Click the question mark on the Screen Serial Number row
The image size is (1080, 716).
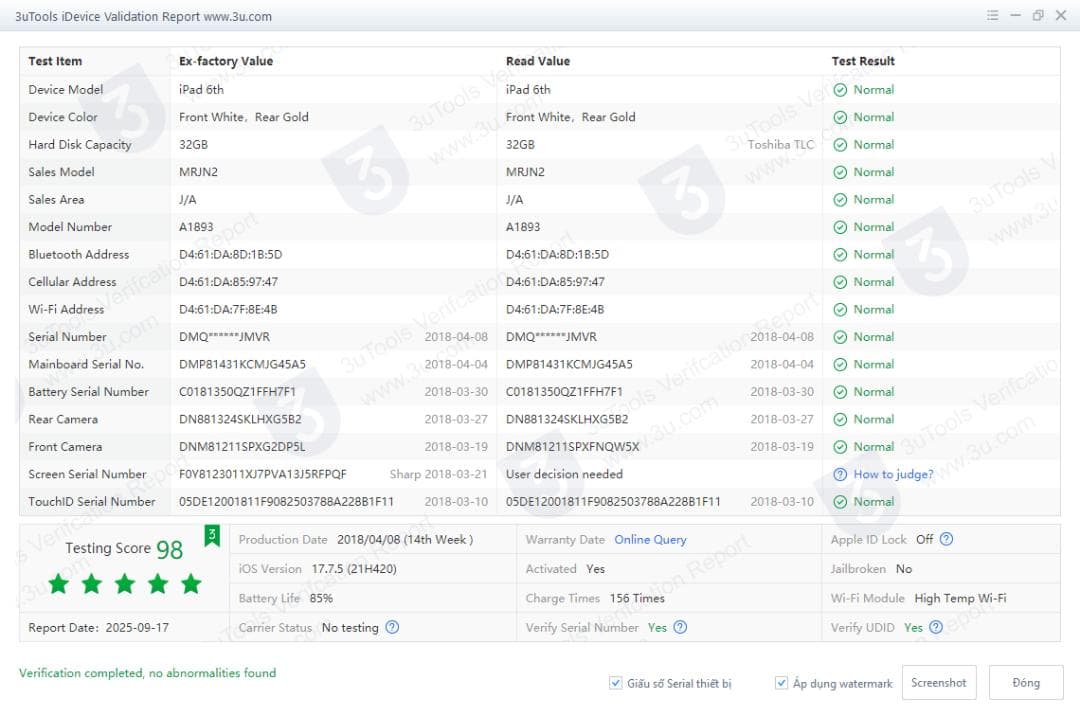[x=840, y=474]
